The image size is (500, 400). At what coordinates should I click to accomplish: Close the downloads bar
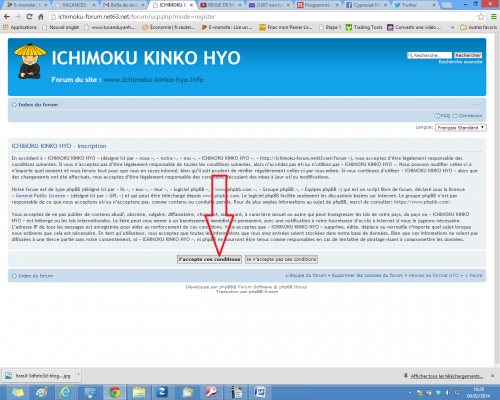coord(492,376)
